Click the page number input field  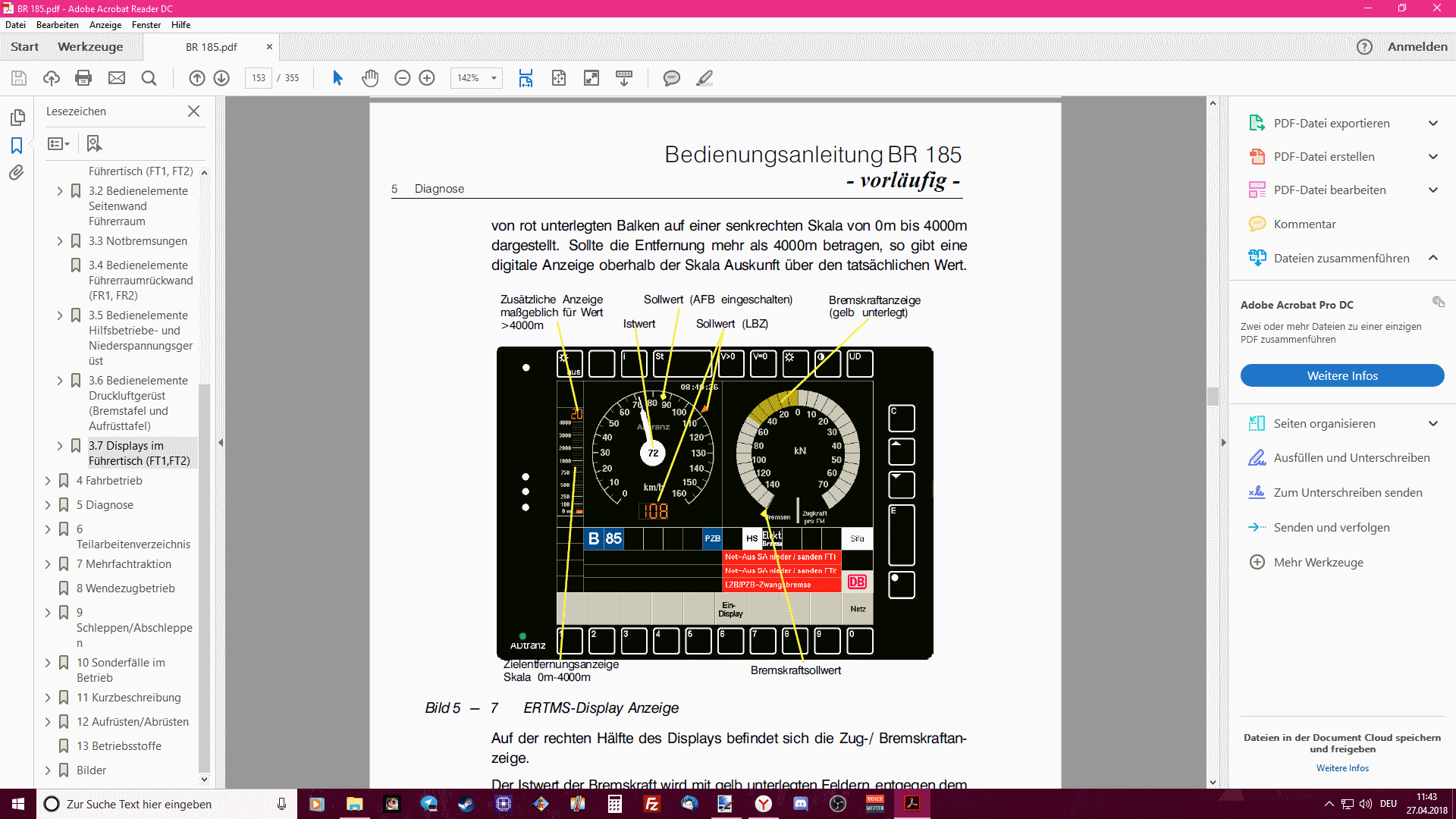[x=259, y=78]
